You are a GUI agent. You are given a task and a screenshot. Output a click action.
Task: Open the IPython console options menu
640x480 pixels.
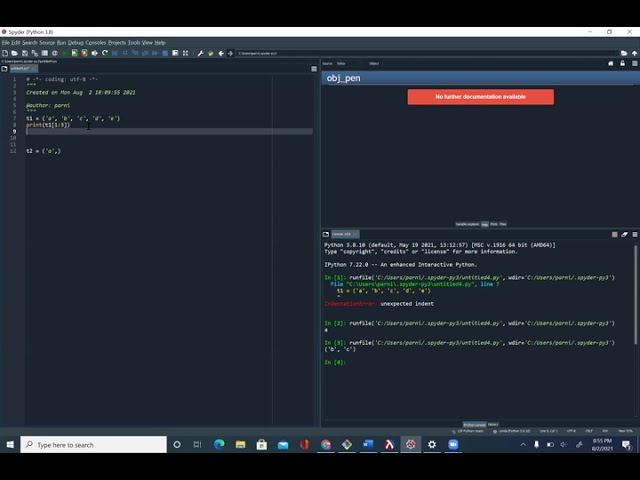pos(635,234)
